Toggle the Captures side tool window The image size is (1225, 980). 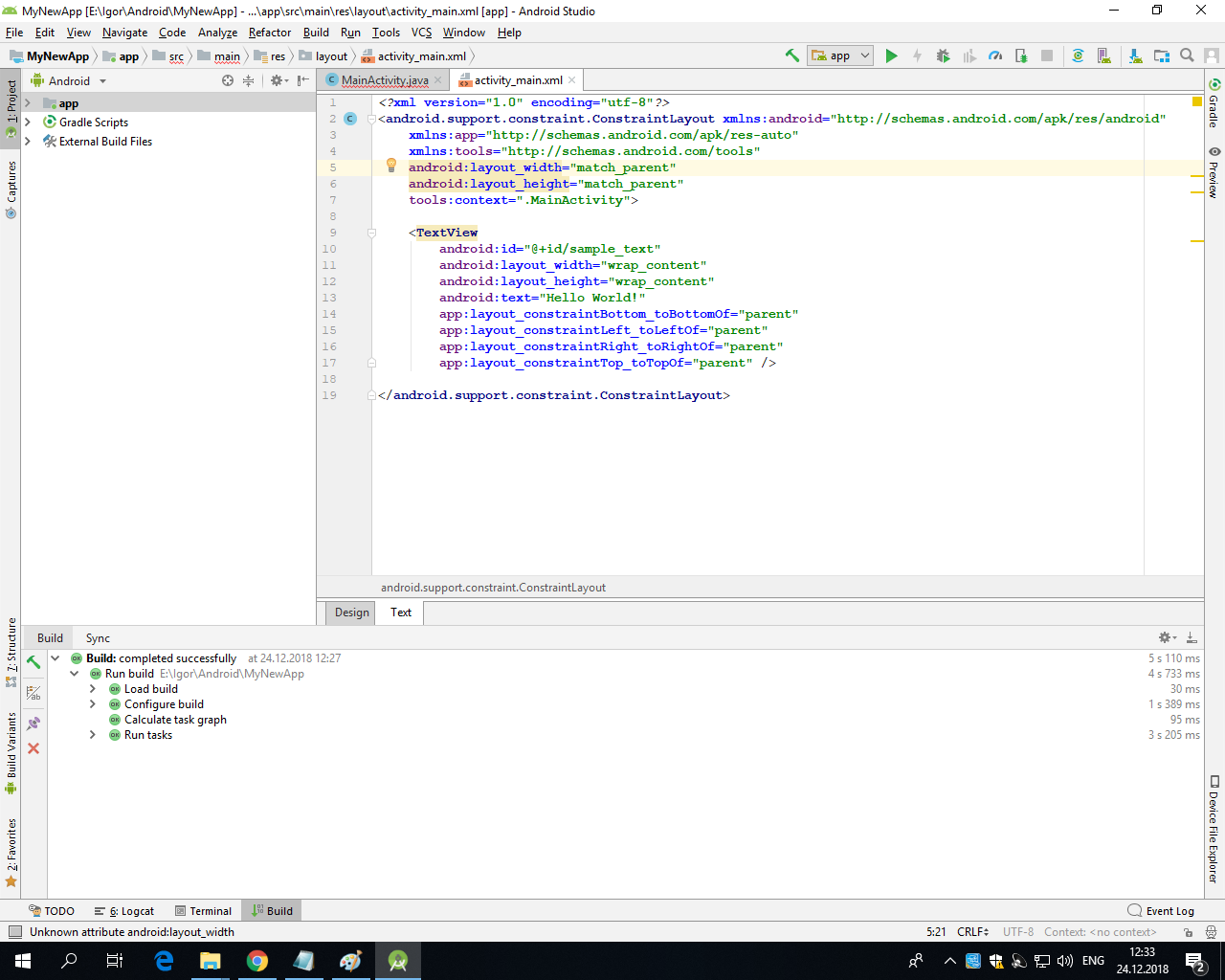11,189
